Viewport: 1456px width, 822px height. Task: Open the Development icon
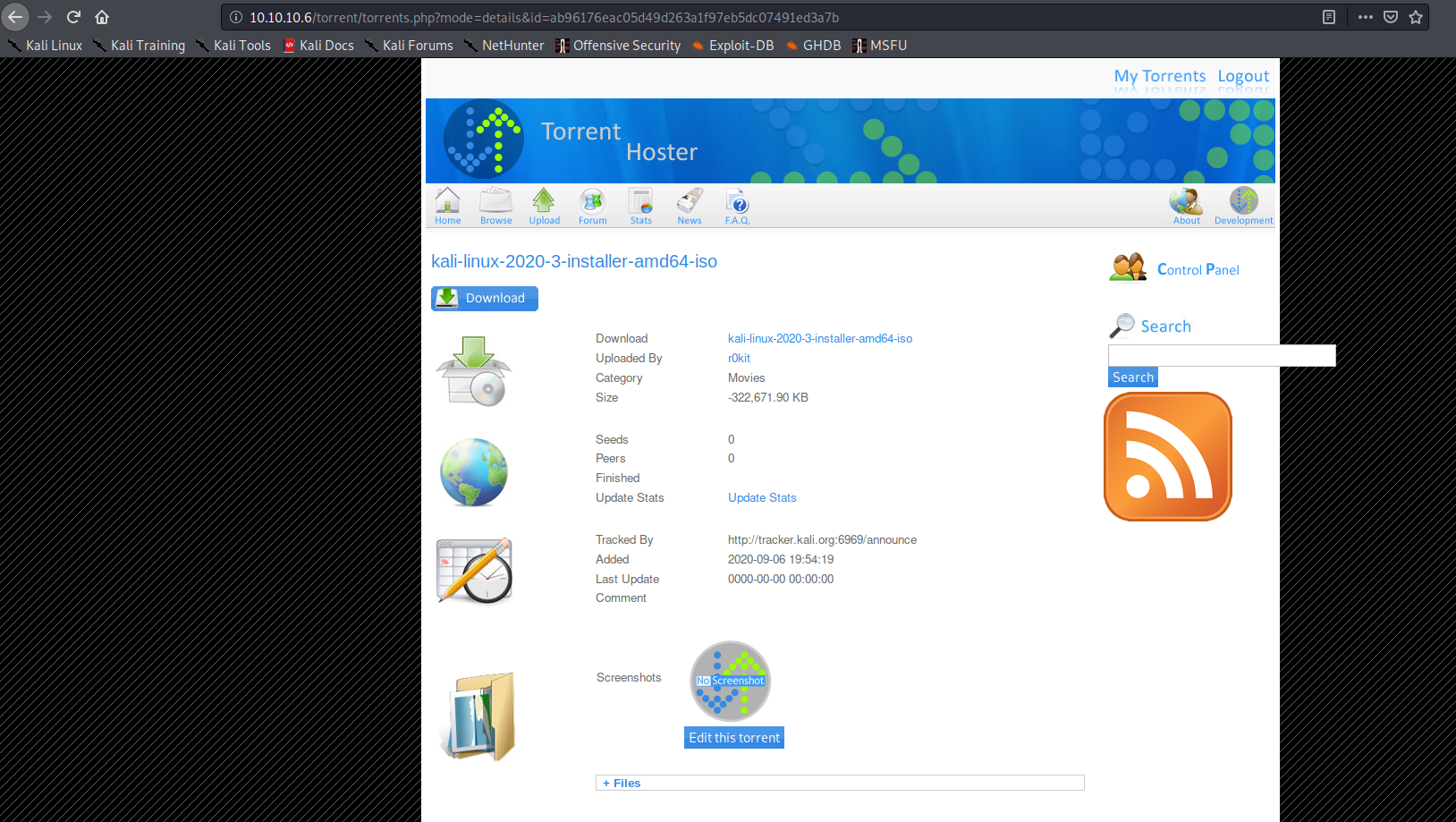[x=1243, y=206]
